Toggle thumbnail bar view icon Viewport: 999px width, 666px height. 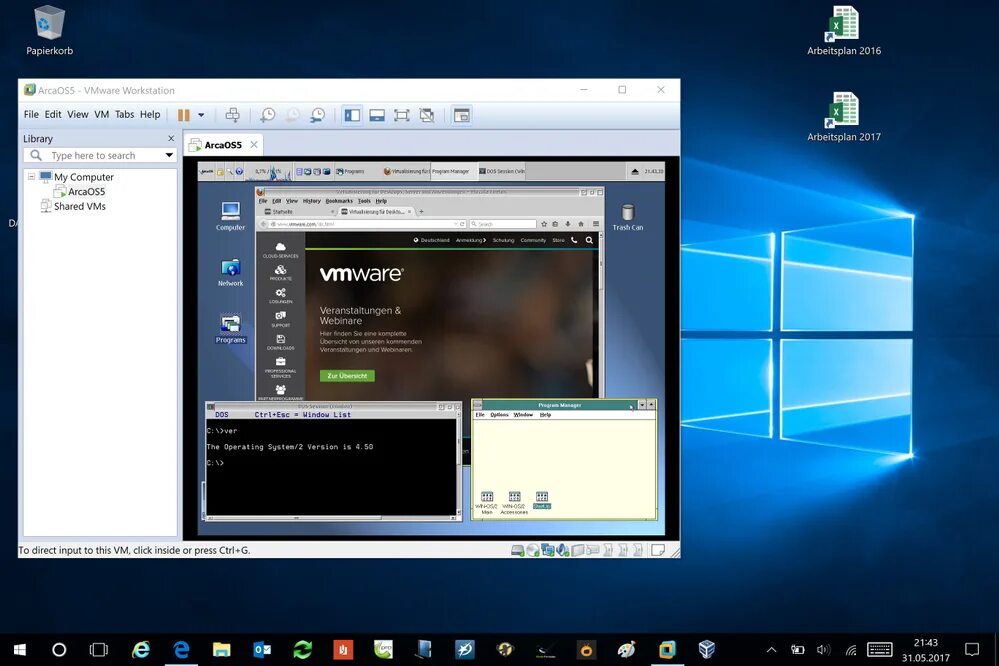click(377, 115)
